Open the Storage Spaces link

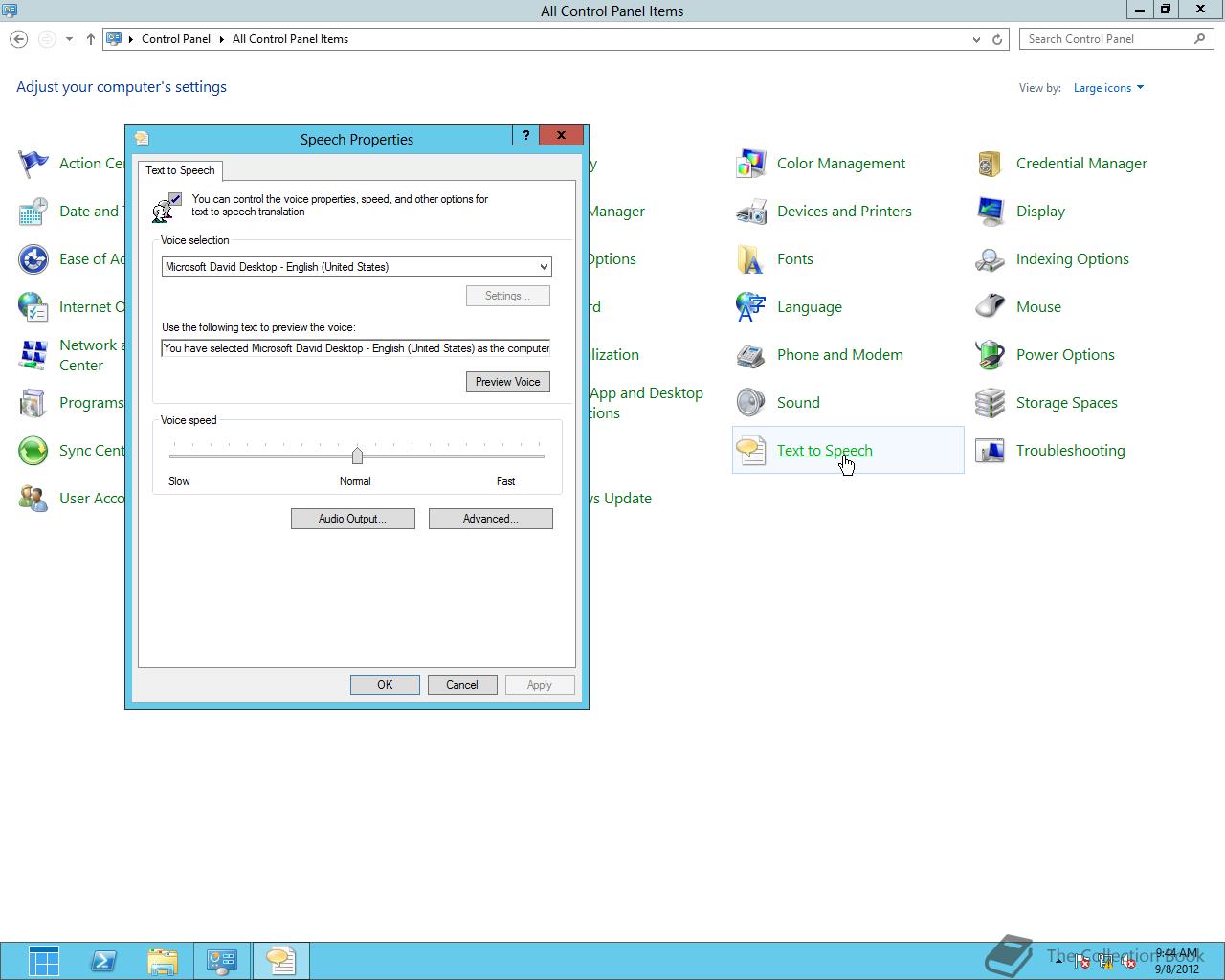[1066, 403]
